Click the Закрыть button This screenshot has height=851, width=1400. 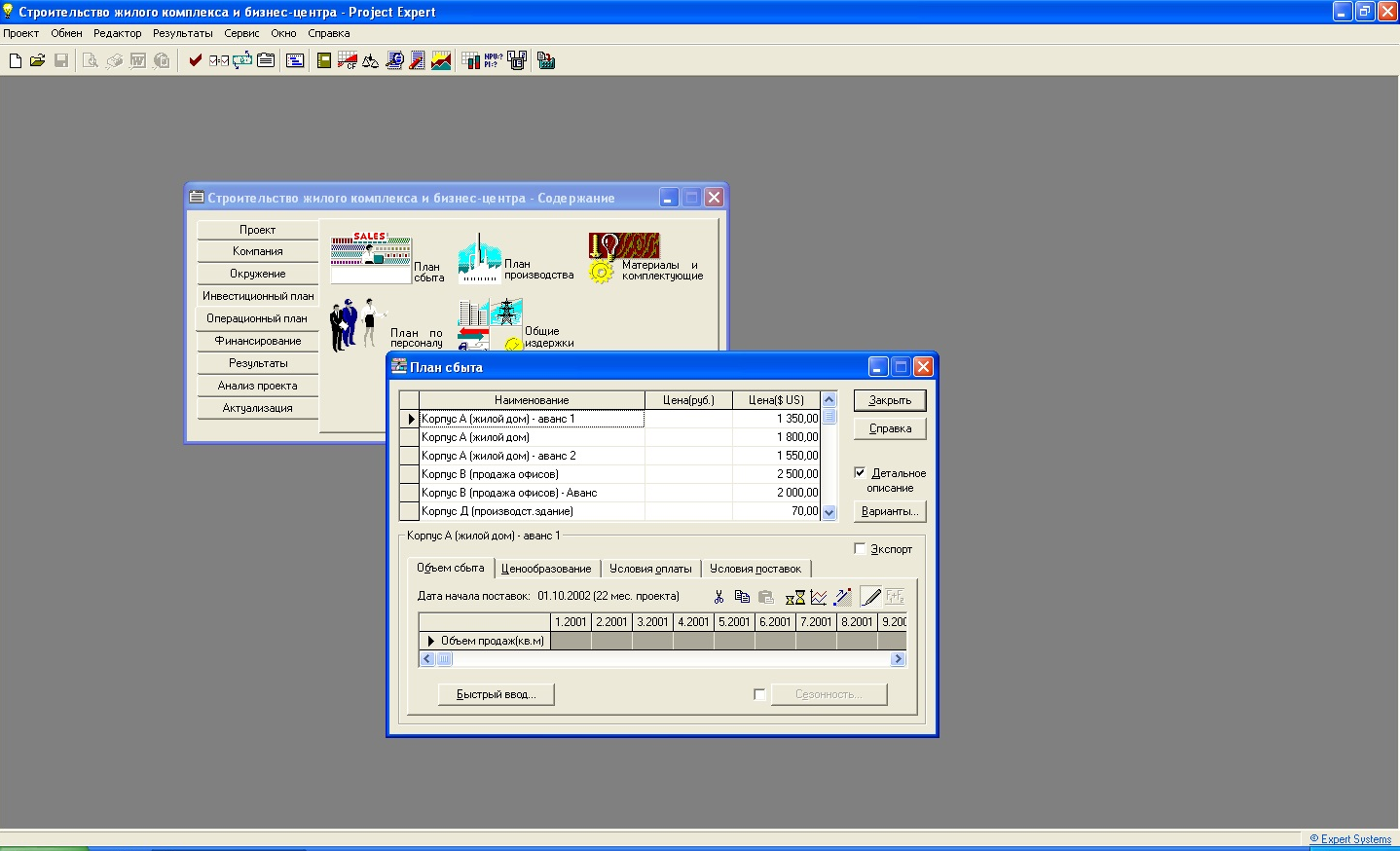[x=890, y=400]
